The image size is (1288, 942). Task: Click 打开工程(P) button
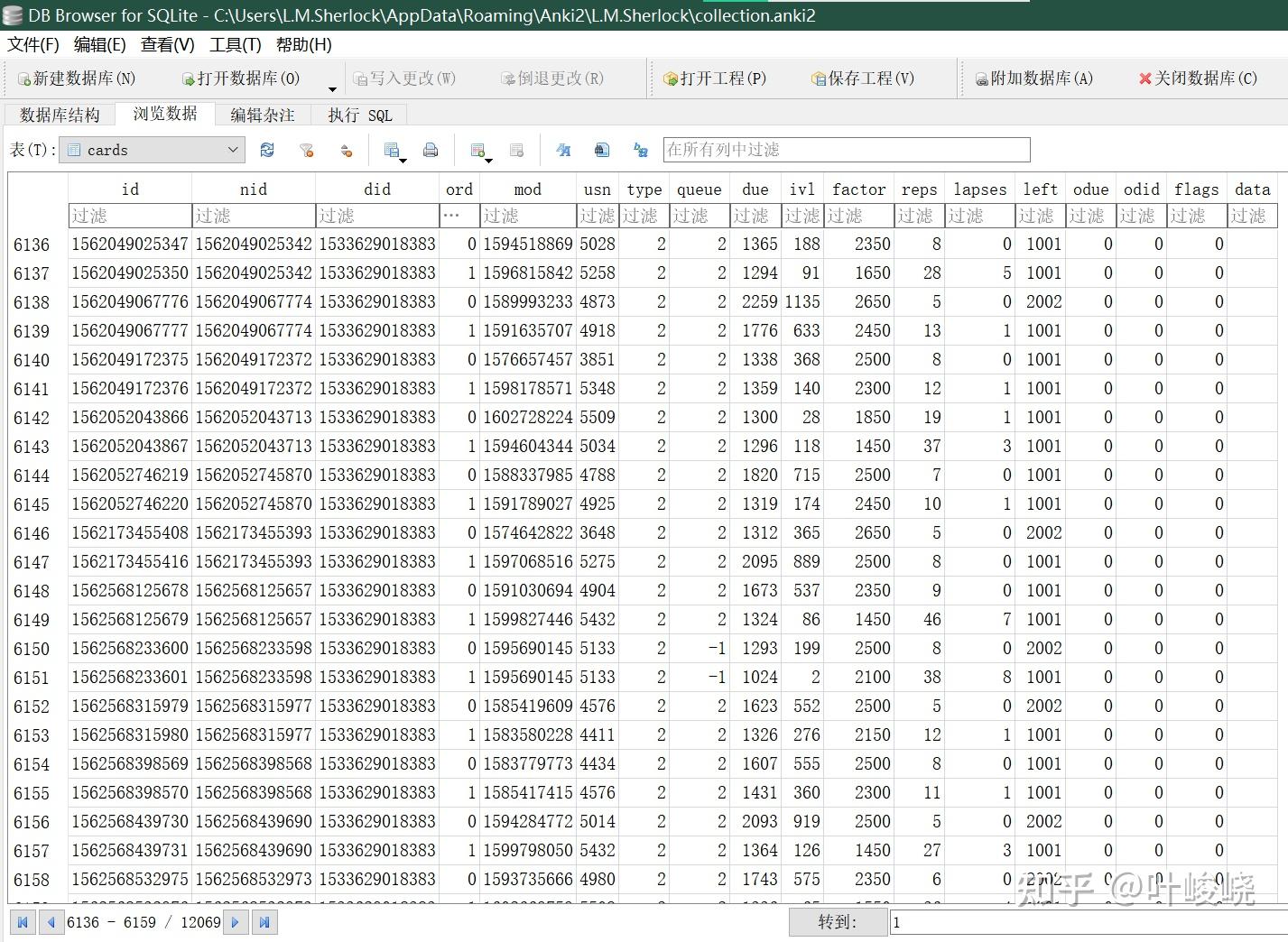pyautogui.click(x=715, y=78)
